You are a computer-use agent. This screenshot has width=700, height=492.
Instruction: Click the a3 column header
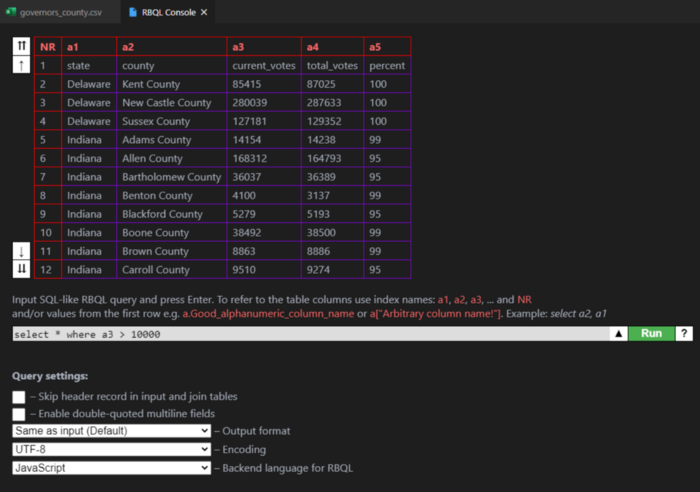264,47
